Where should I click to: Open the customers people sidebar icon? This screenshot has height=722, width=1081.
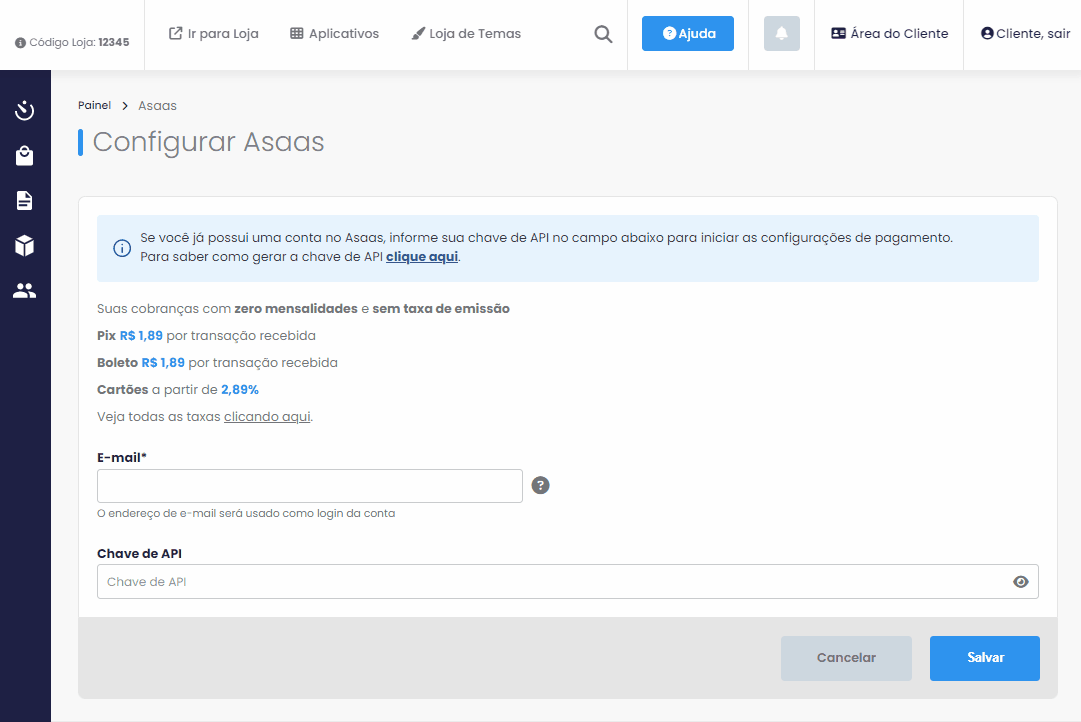pyautogui.click(x=25, y=290)
